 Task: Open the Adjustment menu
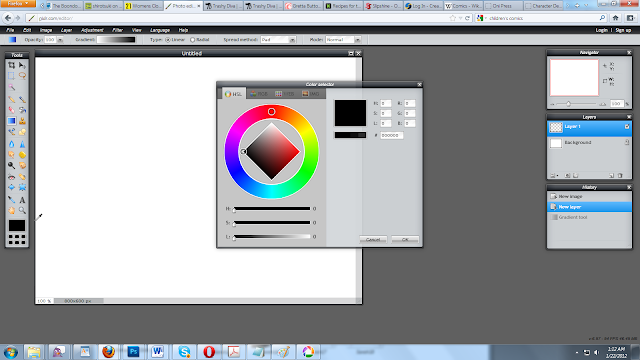(92, 30)
